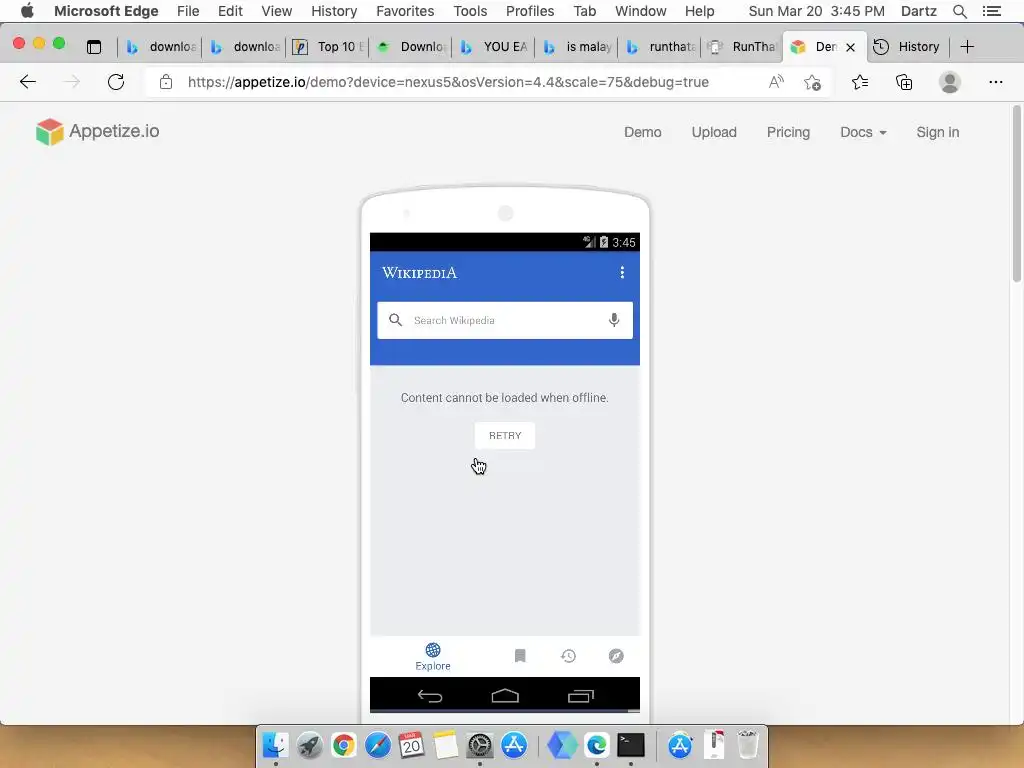1024x768 pixels.
Task: Switch to the YOU EA tab
Action: (494, 46)
